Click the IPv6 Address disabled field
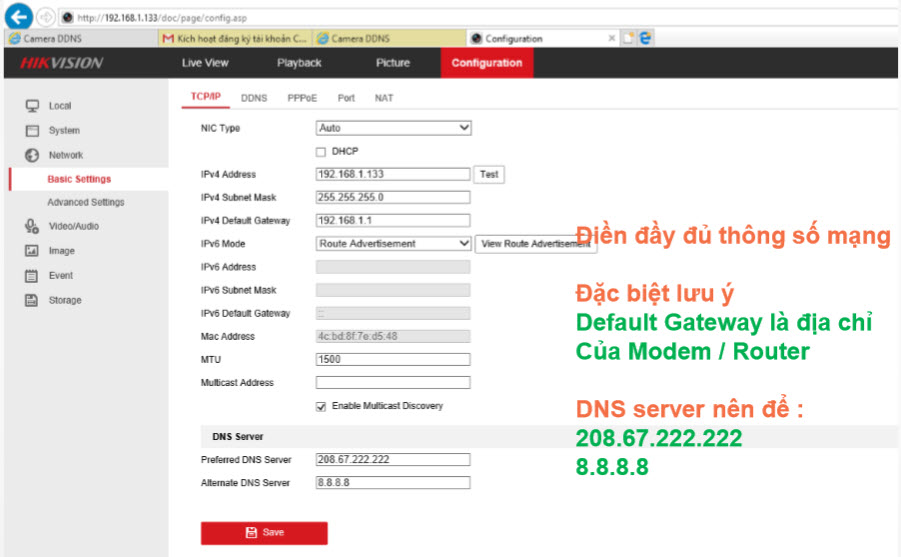901x557 pixels. click(x=393, y=267)
